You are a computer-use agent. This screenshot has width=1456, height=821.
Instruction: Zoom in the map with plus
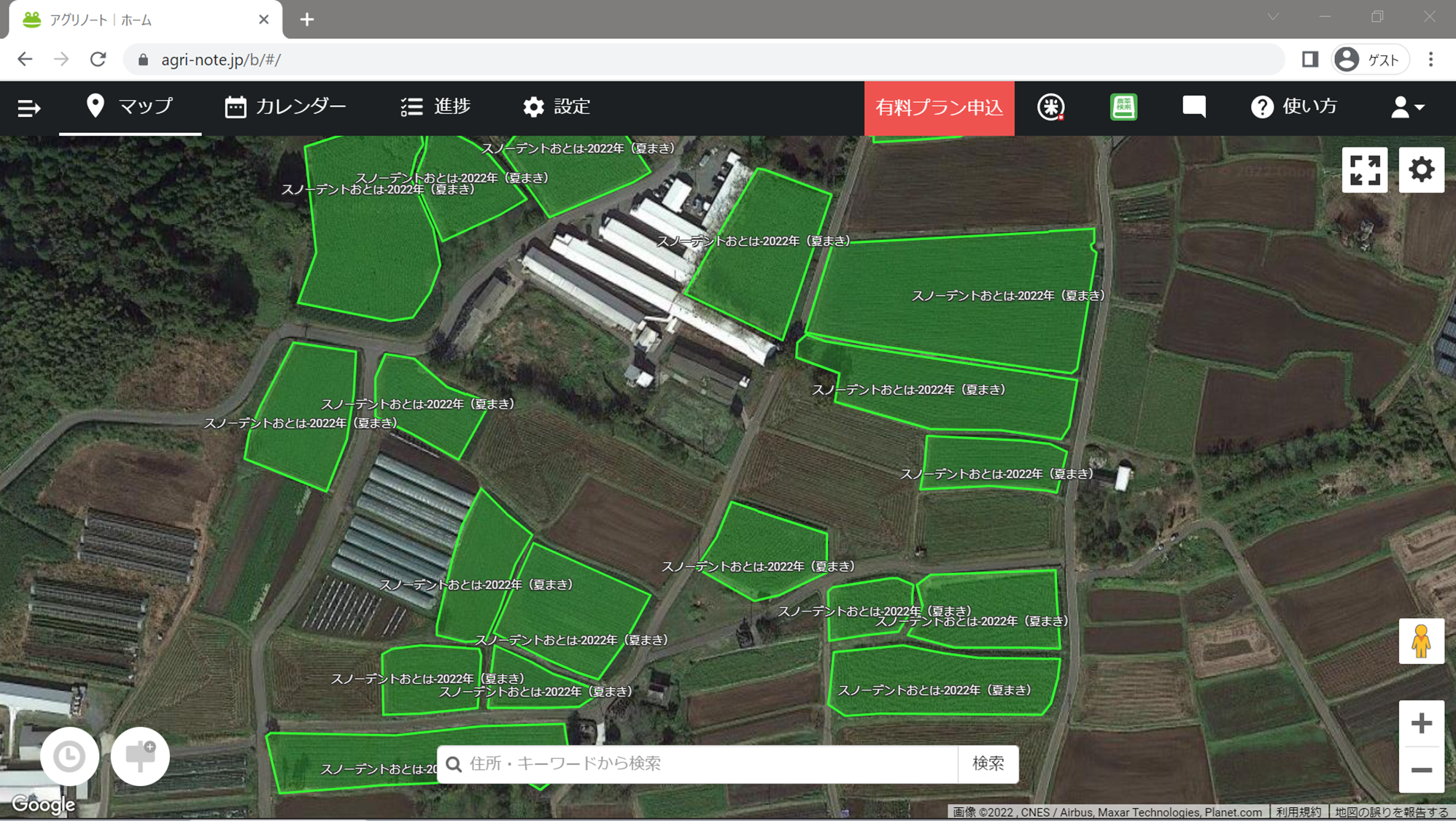click(1421, 723)
